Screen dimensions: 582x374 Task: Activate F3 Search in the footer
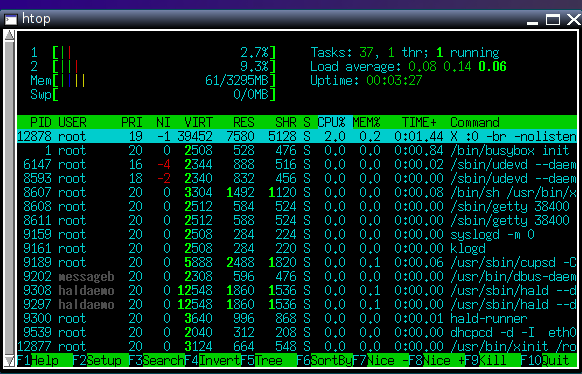pyautogui.click(x=157, y=360)
